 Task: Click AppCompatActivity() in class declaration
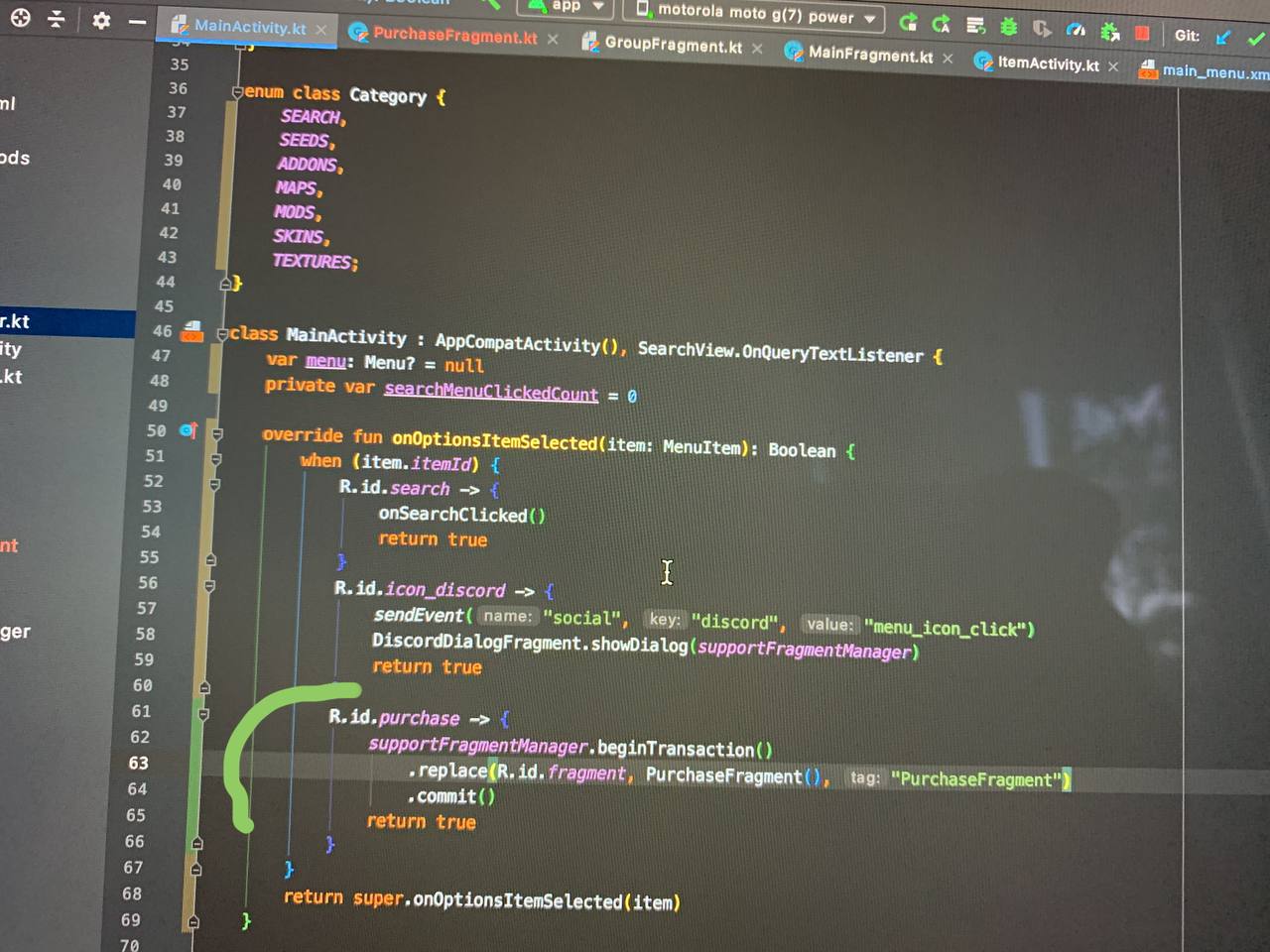pyautogui.click(x=526, y=343)
